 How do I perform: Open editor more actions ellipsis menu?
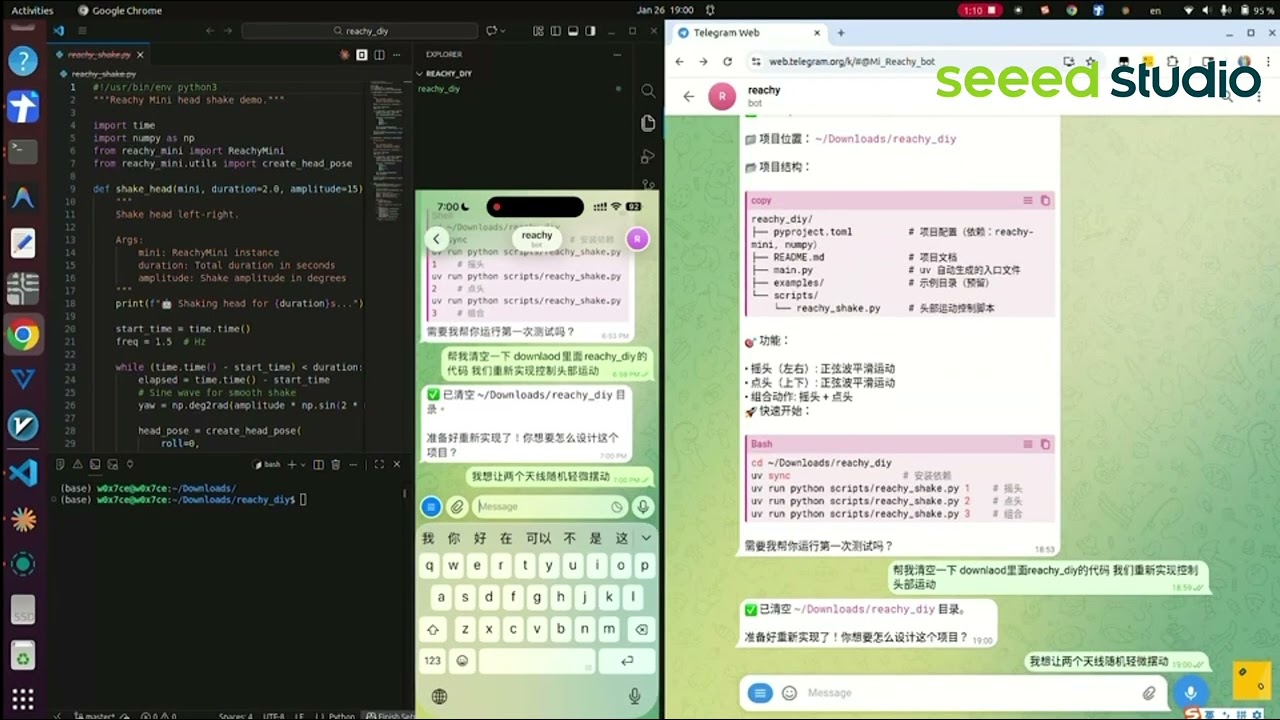[396, 55]
